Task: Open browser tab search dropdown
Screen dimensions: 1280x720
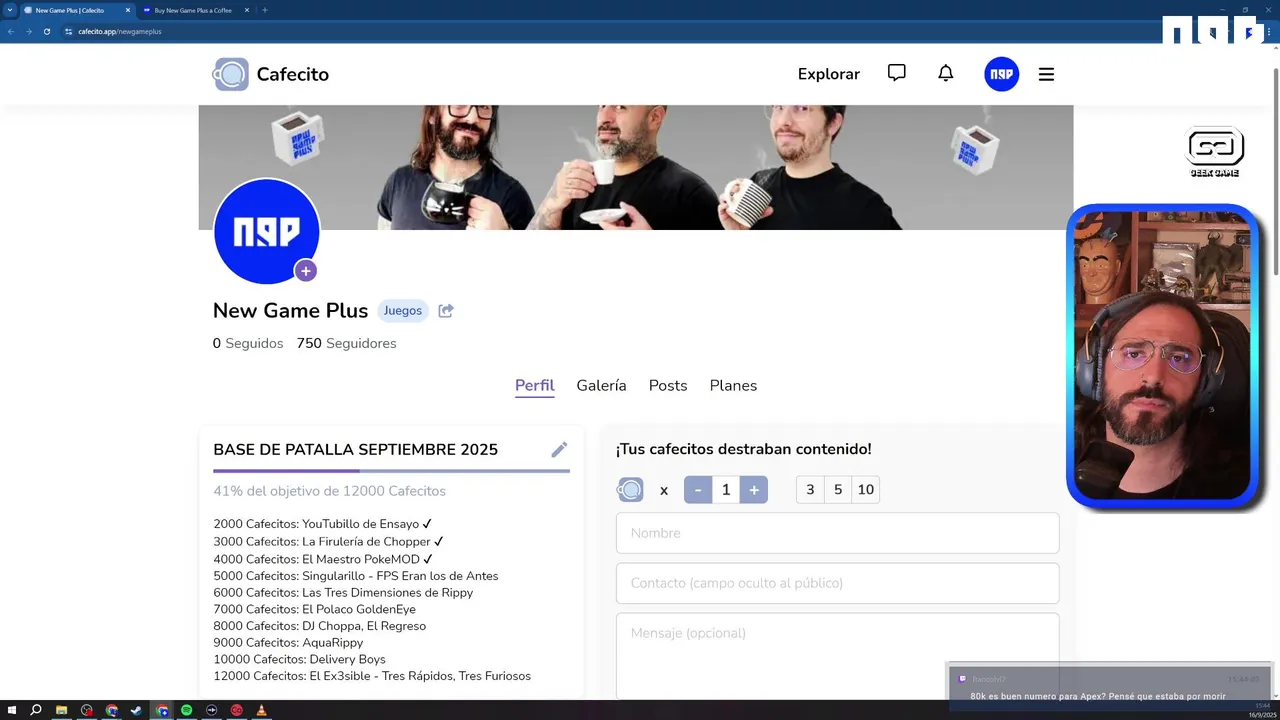Action: point(9,10)
